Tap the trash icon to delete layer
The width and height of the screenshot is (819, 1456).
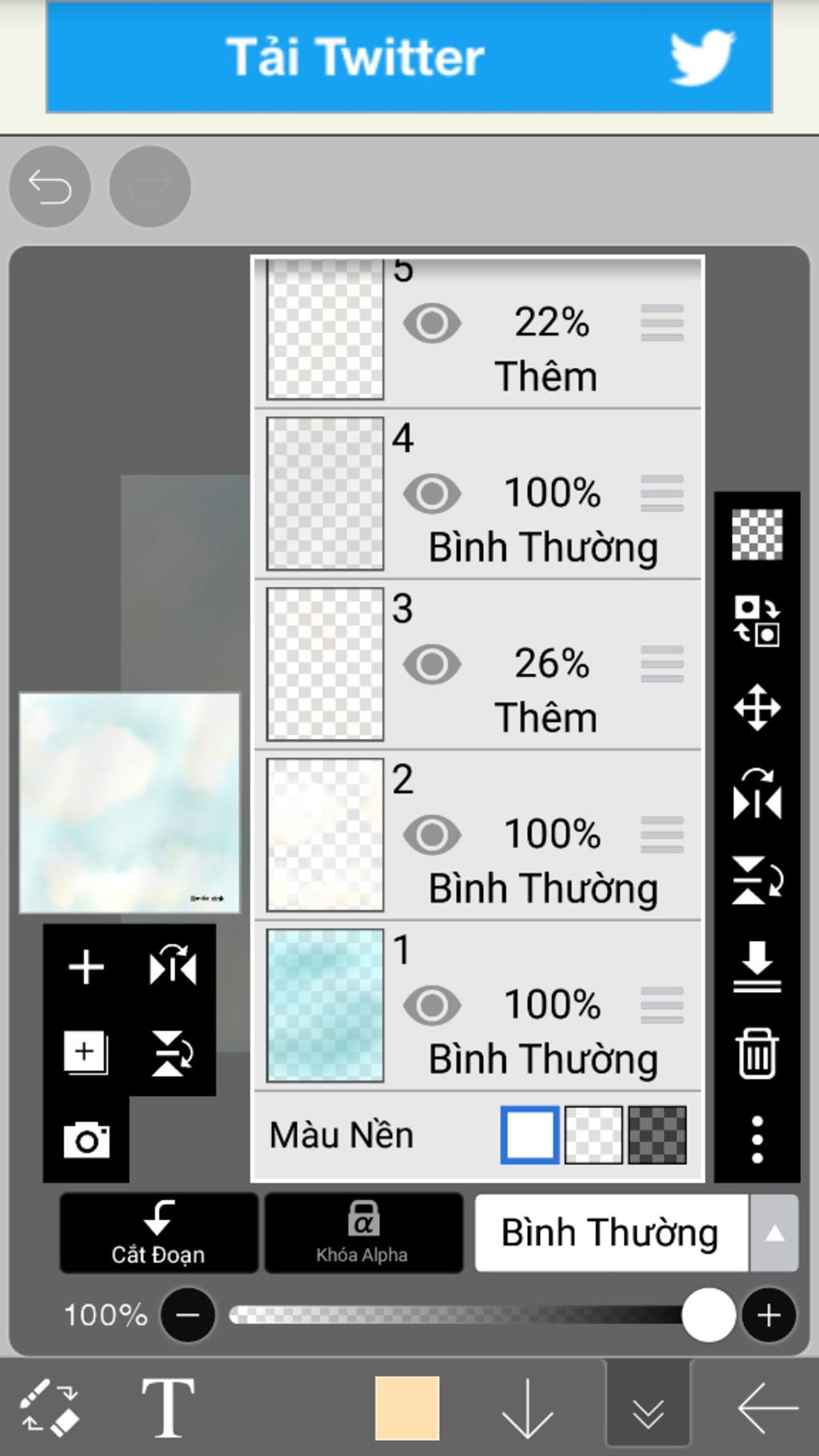[x=757, y=1054]
